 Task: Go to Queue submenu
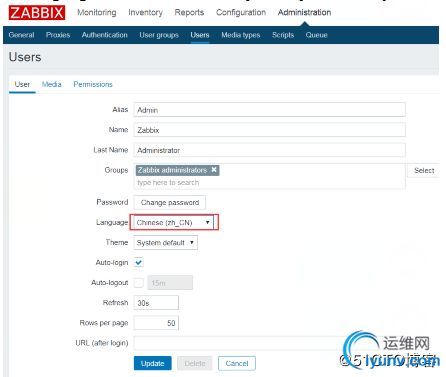coord(316,35)
